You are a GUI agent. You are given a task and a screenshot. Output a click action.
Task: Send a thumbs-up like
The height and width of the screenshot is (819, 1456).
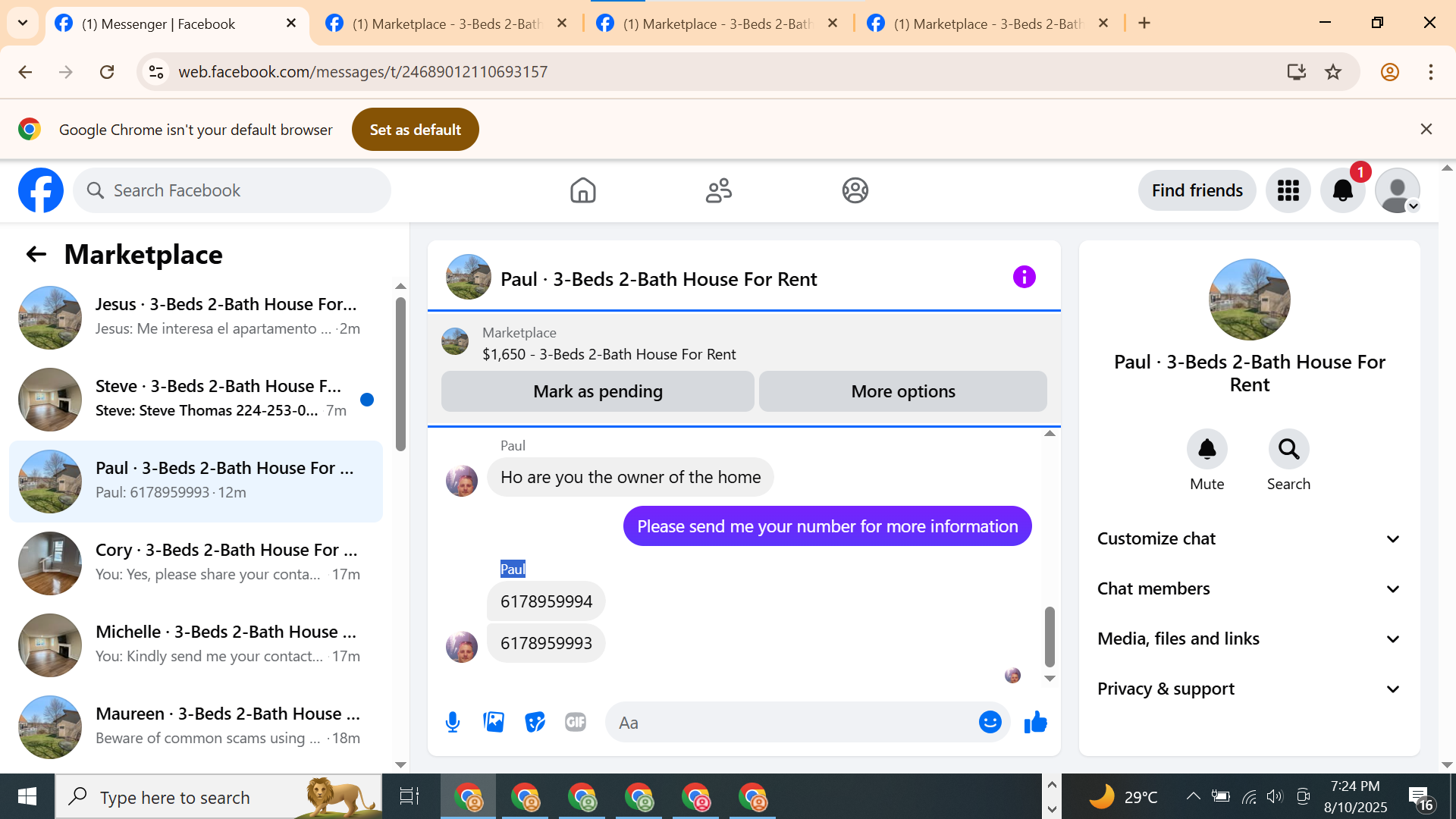[1035, 722]
